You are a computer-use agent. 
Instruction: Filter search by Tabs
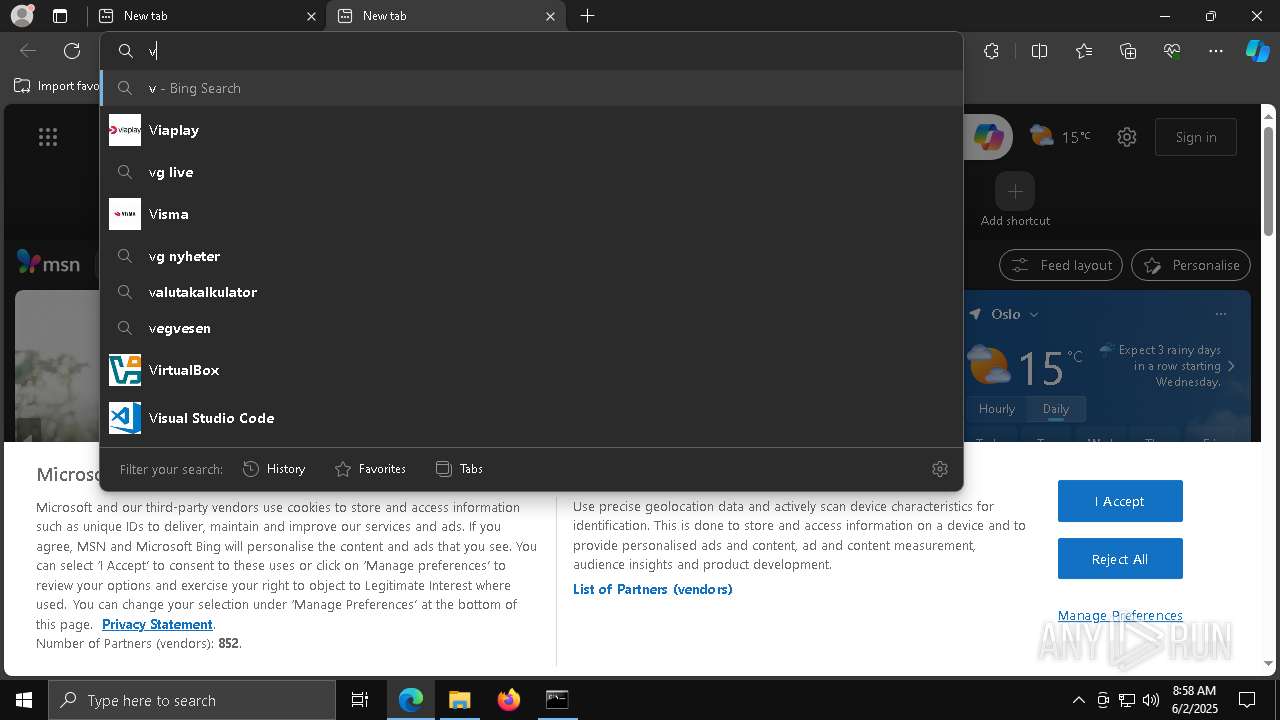point(459,469)
